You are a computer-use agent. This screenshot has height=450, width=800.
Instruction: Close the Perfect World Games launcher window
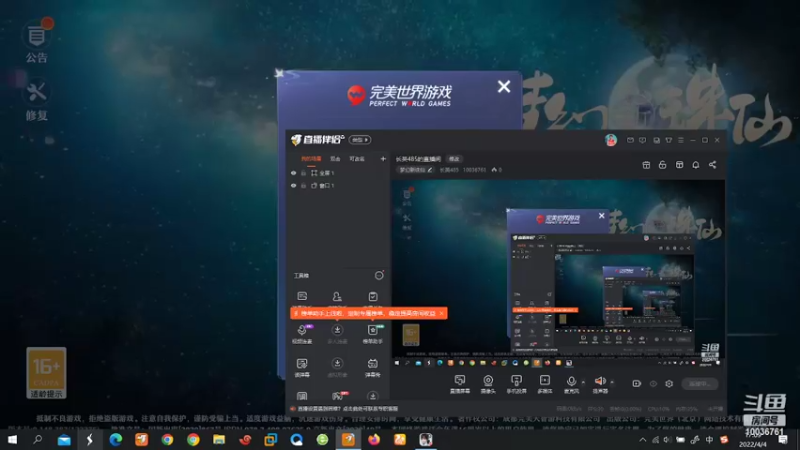[504, 87]
